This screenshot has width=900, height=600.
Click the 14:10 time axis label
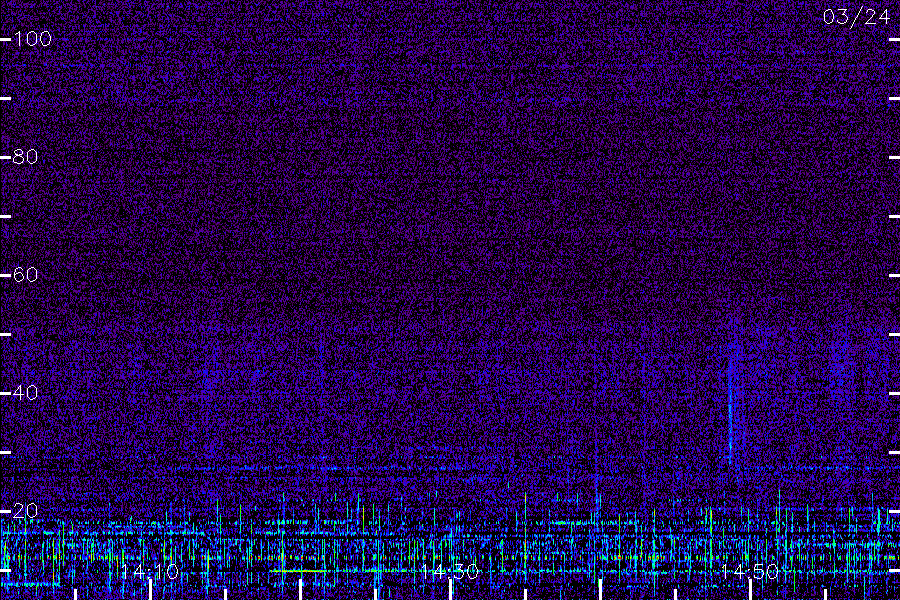coord(150,571)
